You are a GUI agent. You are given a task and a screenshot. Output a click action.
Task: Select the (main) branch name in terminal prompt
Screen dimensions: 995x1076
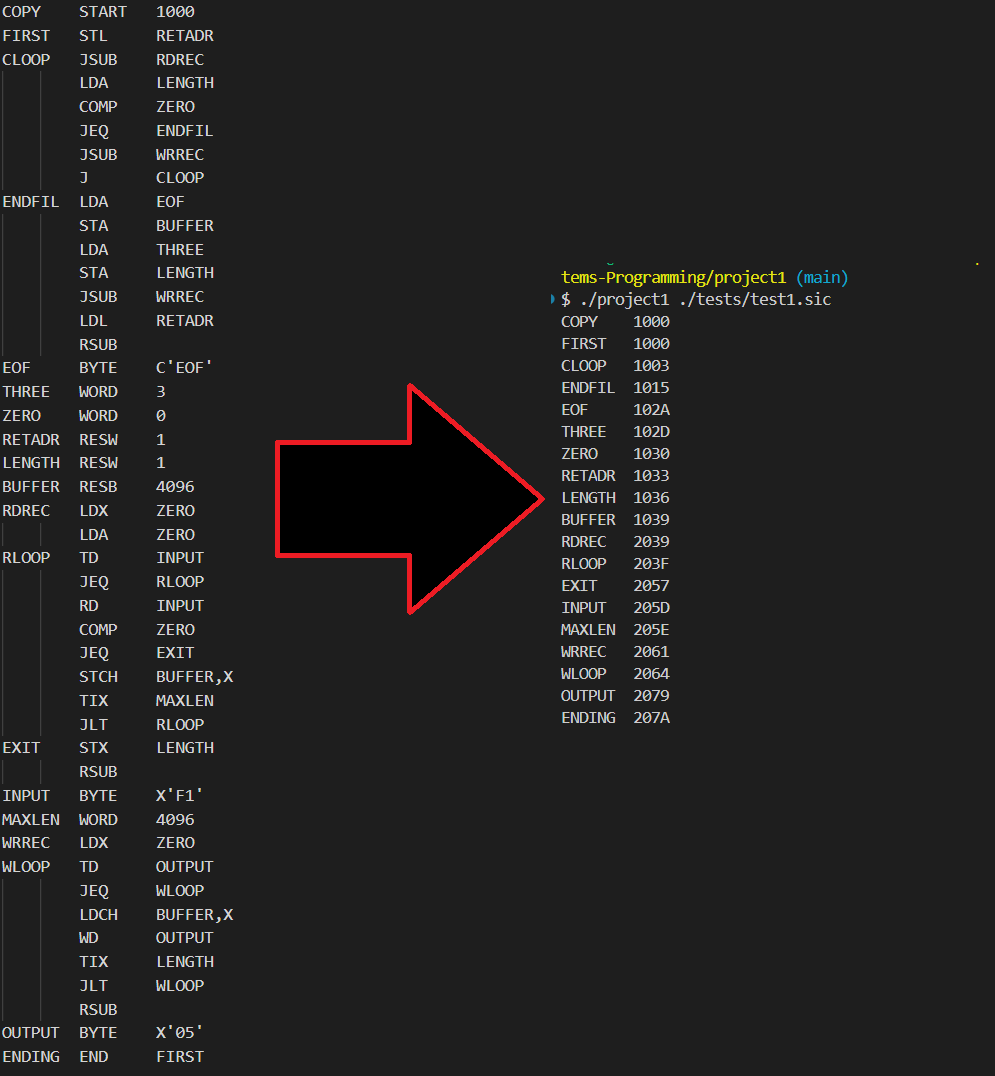[822, 277]
